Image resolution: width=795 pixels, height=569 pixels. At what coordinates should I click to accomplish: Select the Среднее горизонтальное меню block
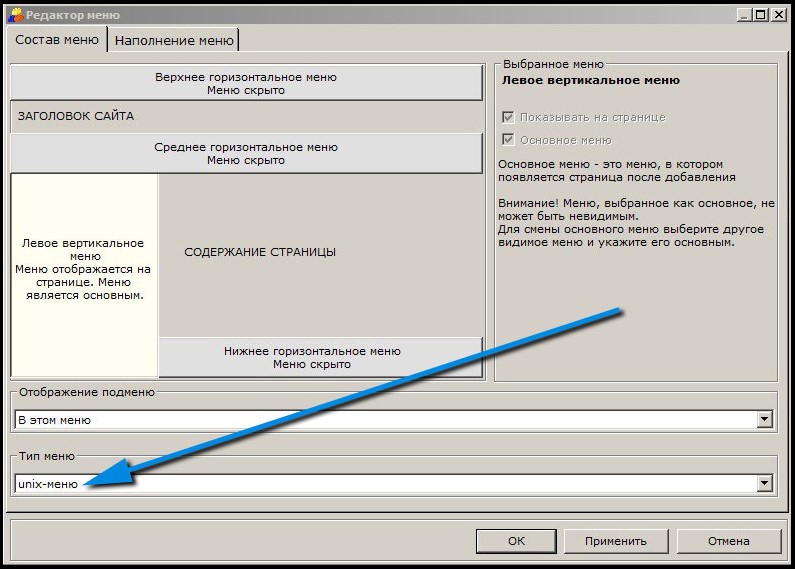(x=246, y=153)
